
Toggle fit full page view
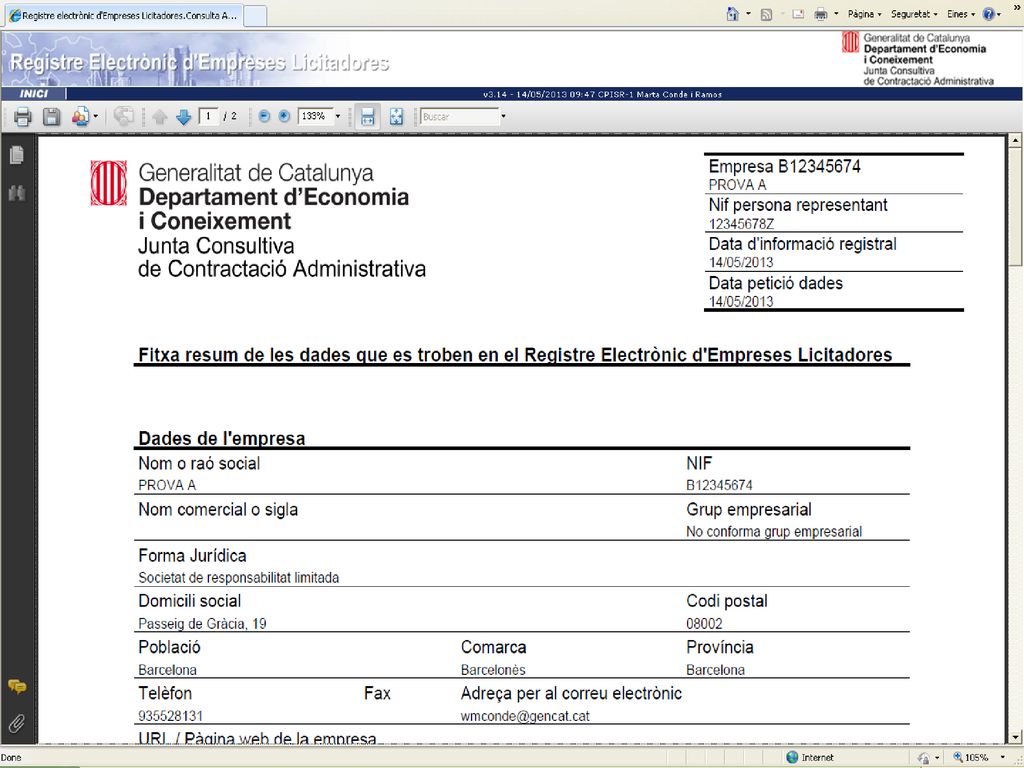click(396, 117)
